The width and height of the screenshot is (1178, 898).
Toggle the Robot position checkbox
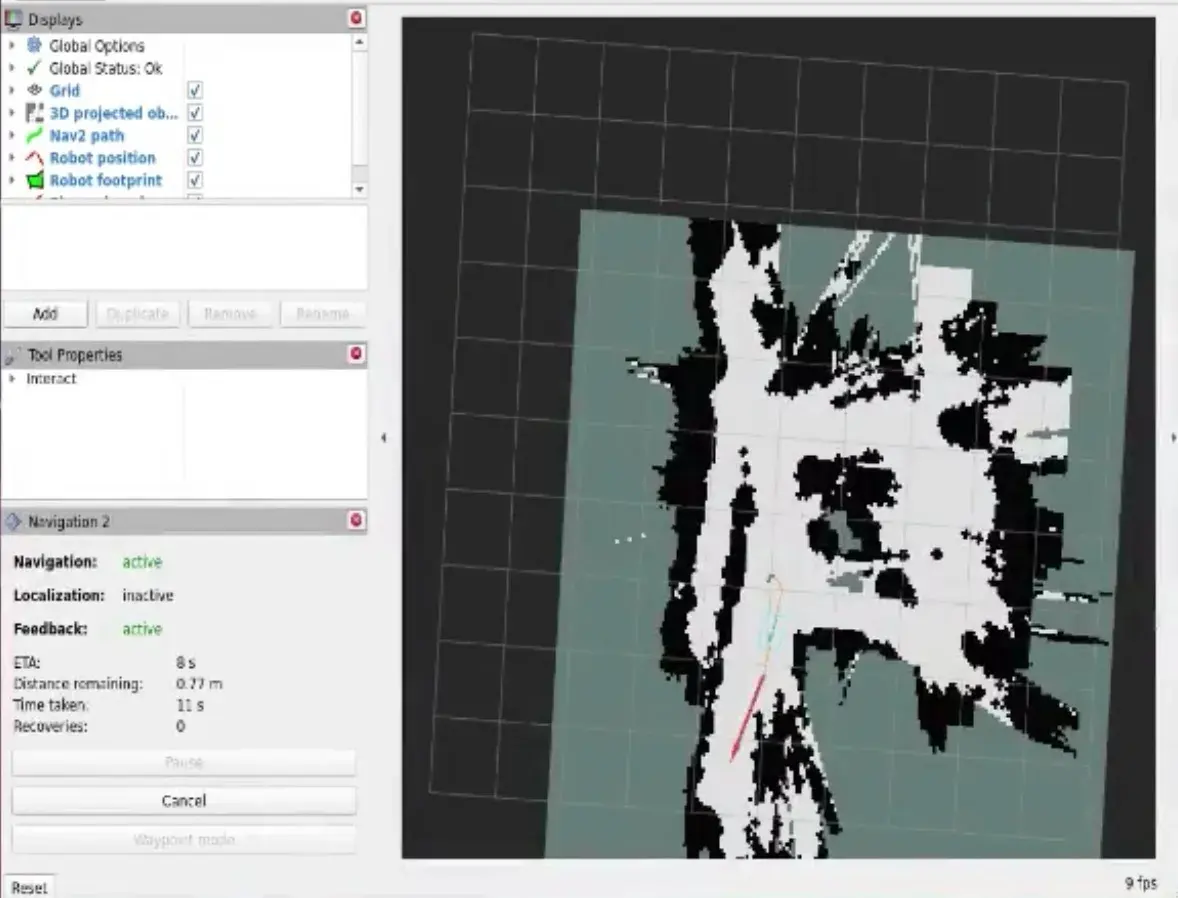click(x=195, y=158)
